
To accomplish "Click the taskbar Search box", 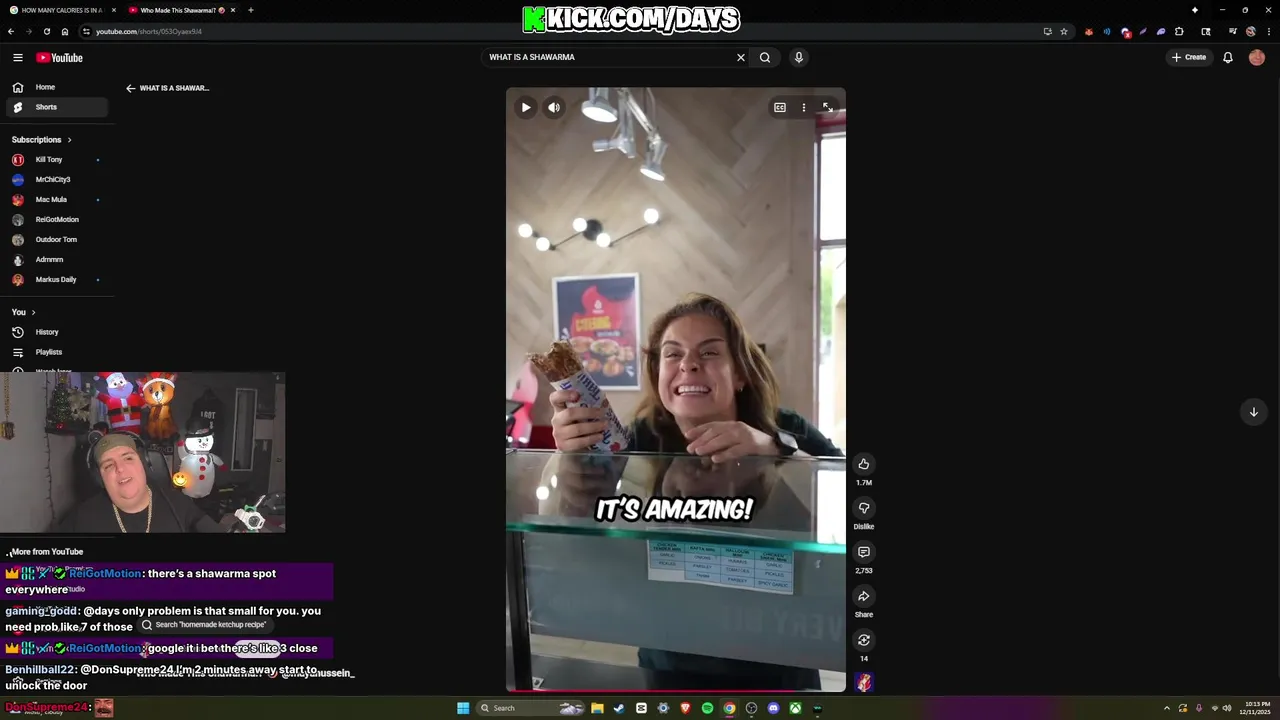I will coord(530,708).
